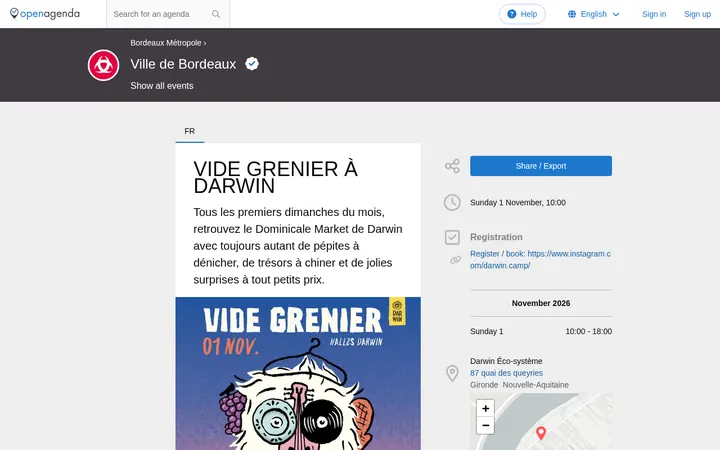Click the event description paragraph
Image resolution: width=720 pixels, height=450 pixels.
298,246
